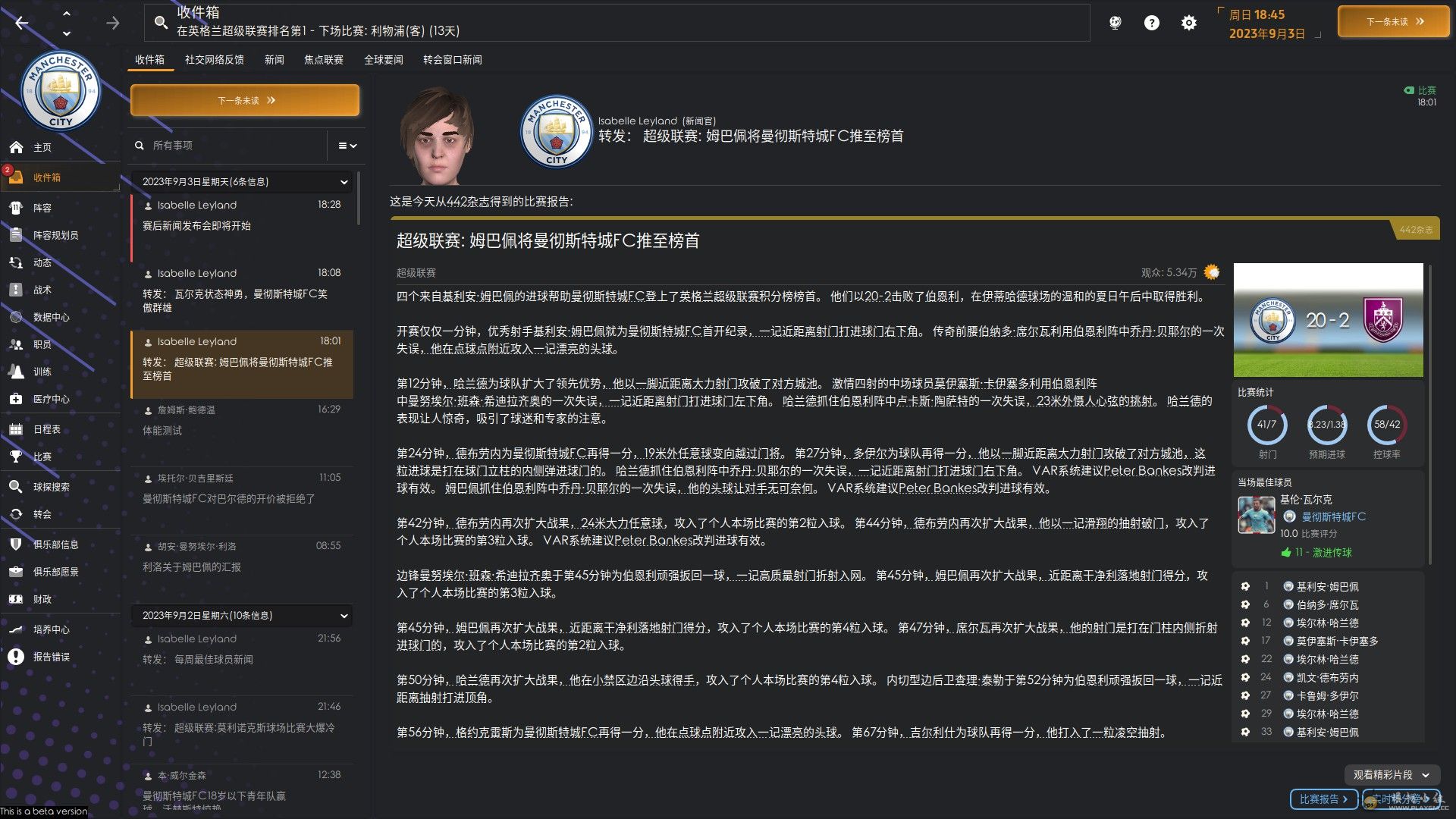Open 医疗中心 medical centre sidebar icon

pos(16,399)
